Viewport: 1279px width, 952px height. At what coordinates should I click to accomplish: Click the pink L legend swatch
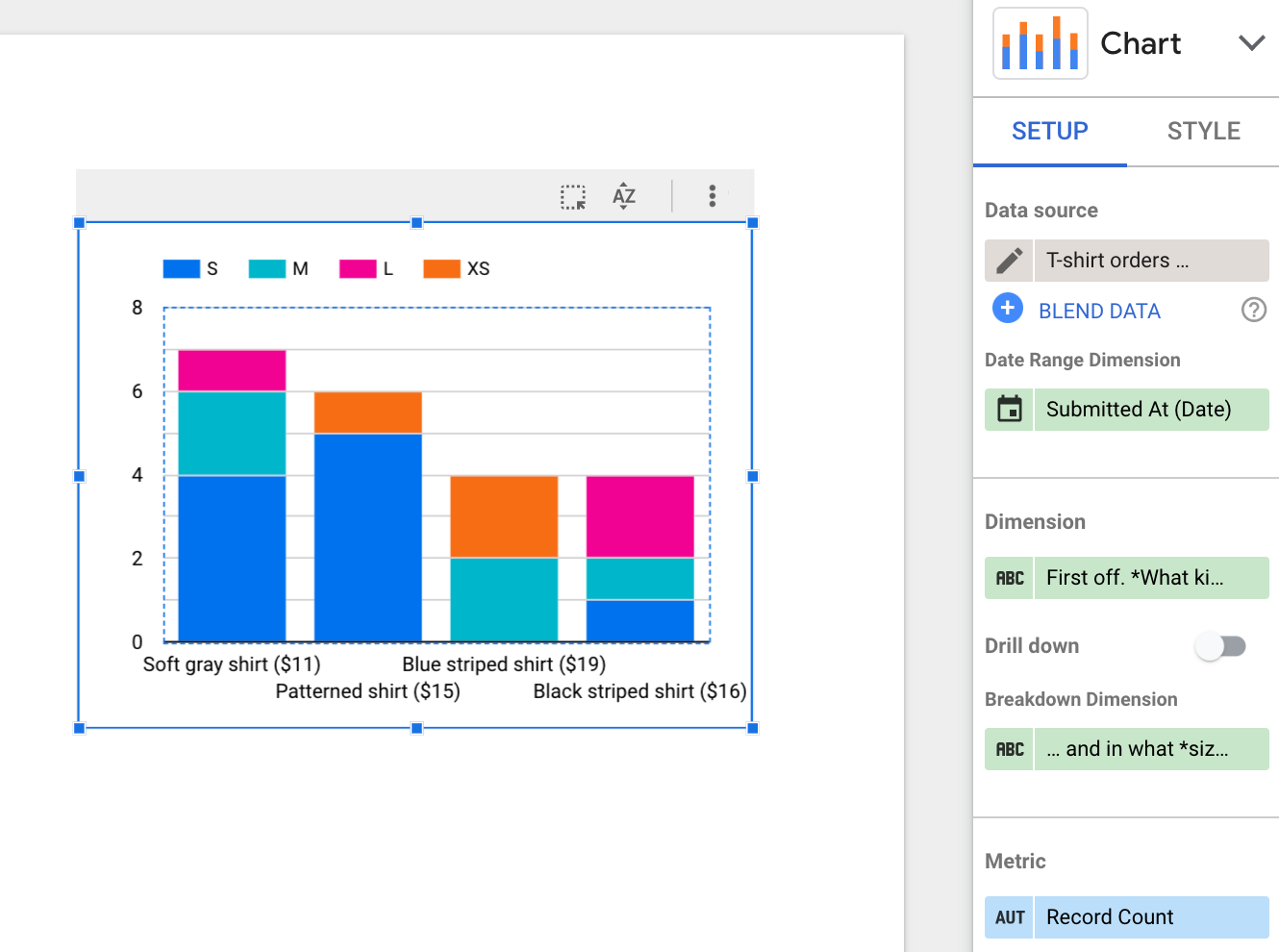358,269
